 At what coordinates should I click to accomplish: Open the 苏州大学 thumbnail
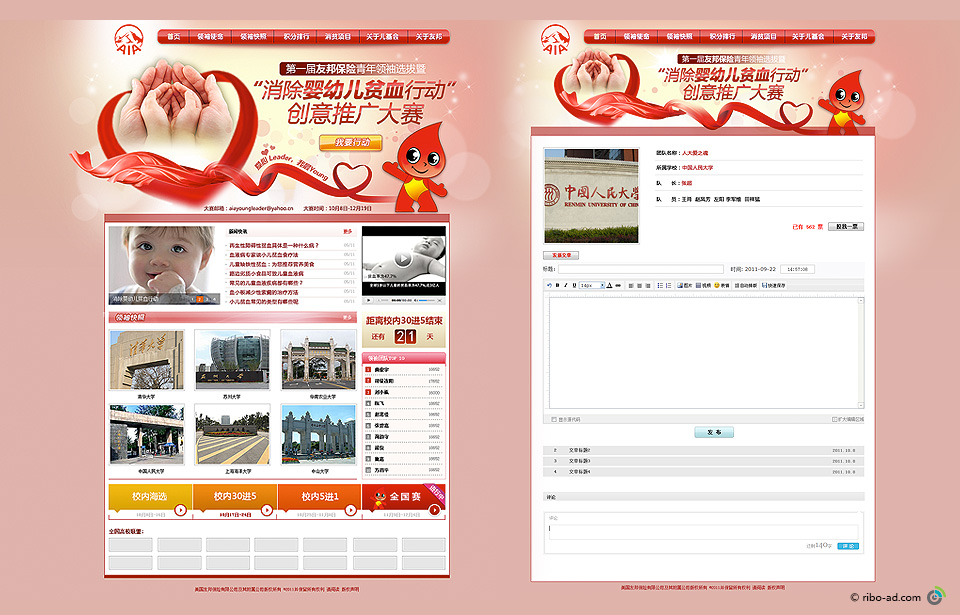click(232, 360)
